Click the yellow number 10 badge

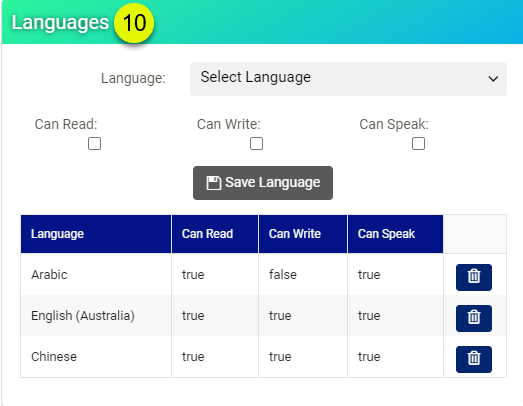(x=134, y=23)
